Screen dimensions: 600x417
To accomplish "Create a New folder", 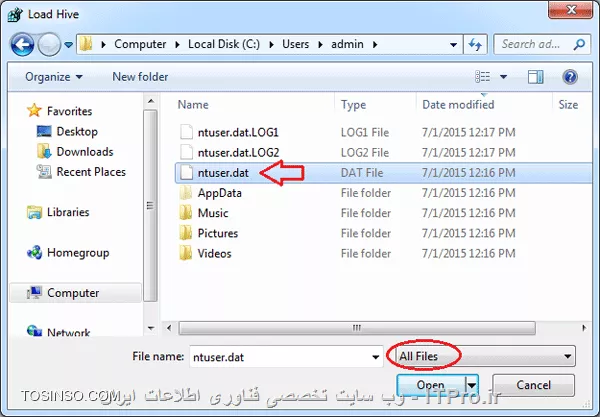I will point(140,77).
